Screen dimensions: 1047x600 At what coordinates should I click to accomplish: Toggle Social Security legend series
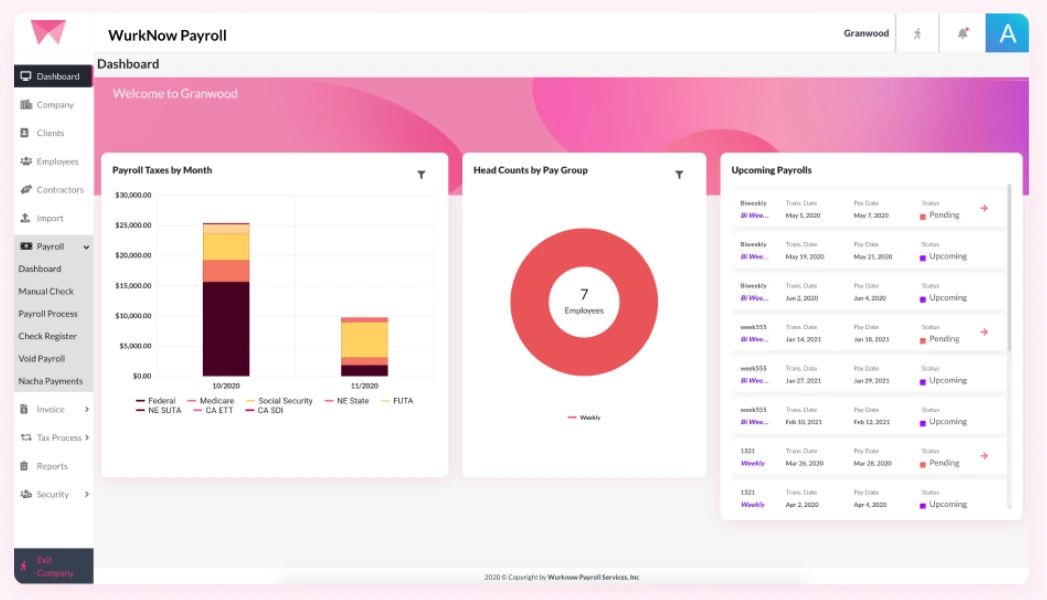[279, 401]
